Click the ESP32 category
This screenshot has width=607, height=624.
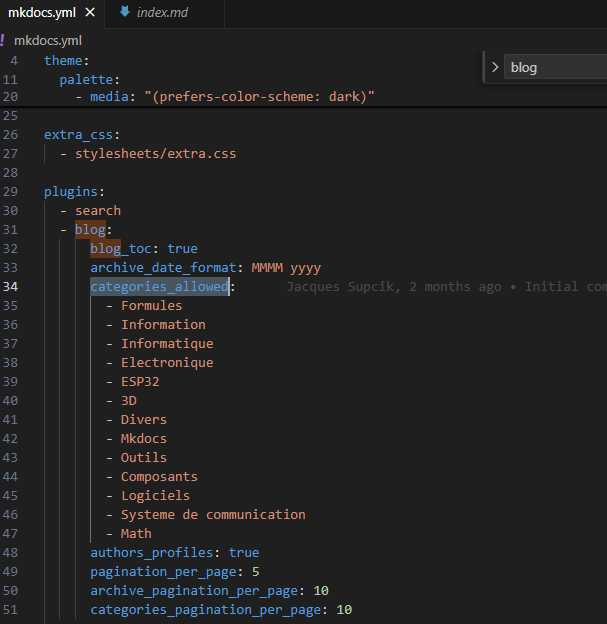[140, 382]
